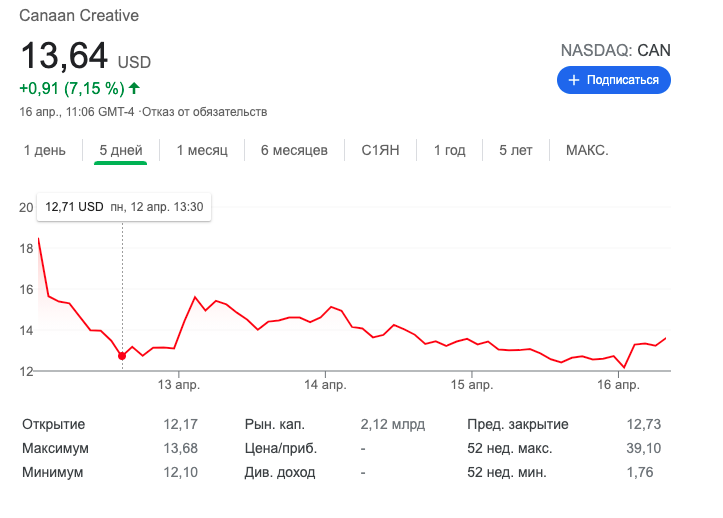This screenshot has width=723, height=518.
Task: Click the 16 апр. date on the axis
Action: point(618,385)
